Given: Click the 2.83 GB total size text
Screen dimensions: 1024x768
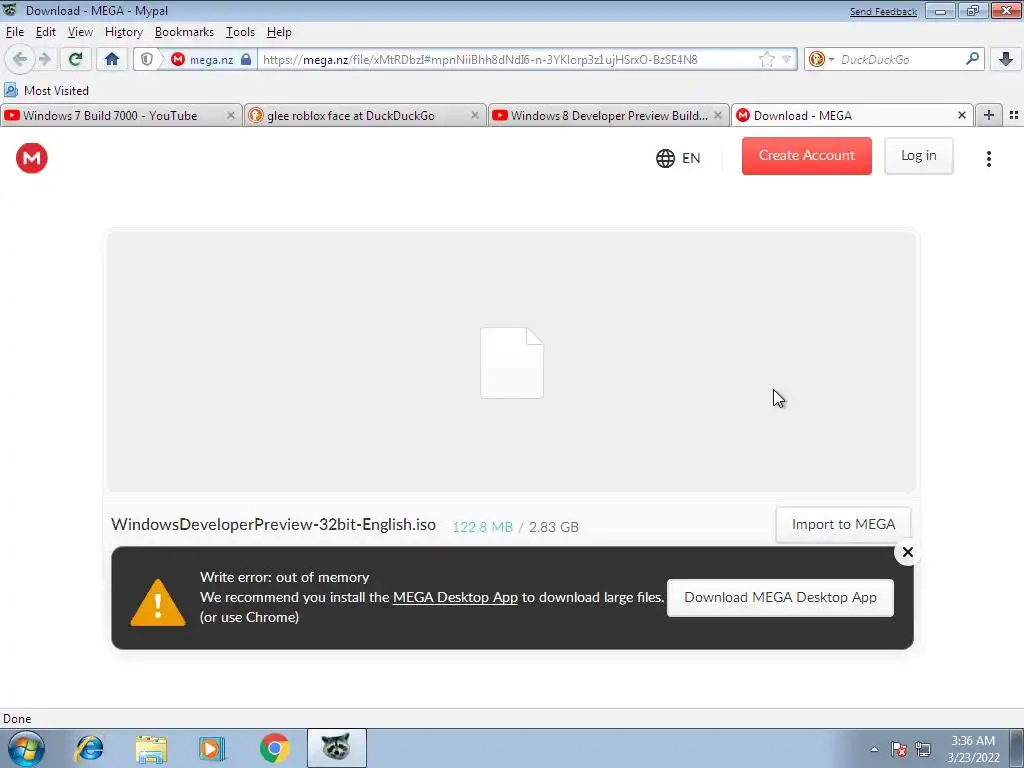Looking at the screenshot, I should pyautogui.click(x=554, y=527).
